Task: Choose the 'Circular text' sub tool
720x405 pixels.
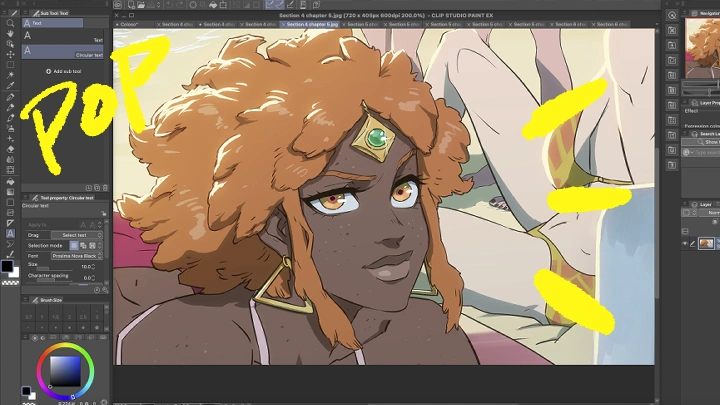Action: point(63,51)
